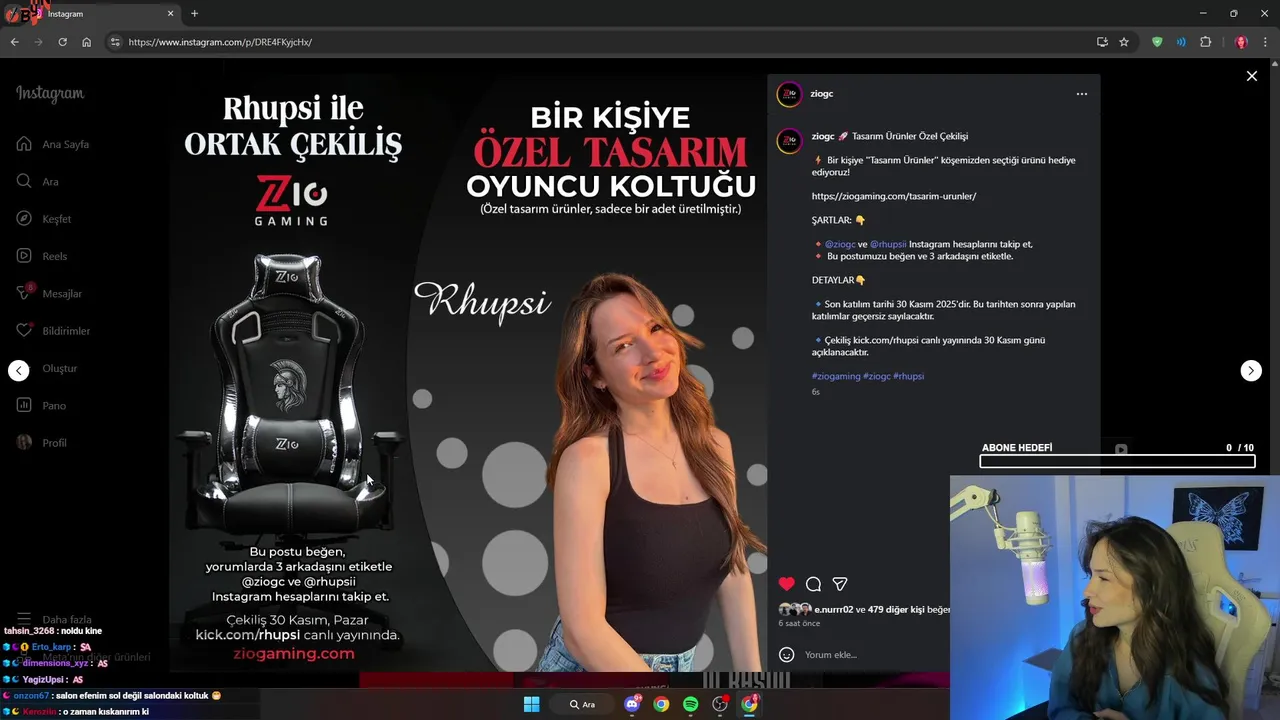Open the ziogaming.com tasarim-urunler link
The height and width of the screenshot is (720, 1280).
(x=894, y=196)
